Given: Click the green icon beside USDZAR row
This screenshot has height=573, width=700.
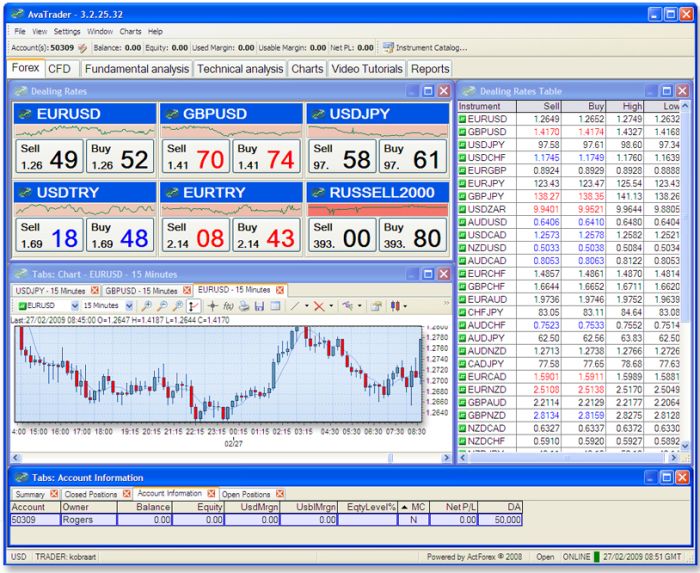Looking at the screenshot, I should pyautogui.click(x=462, y=209).
